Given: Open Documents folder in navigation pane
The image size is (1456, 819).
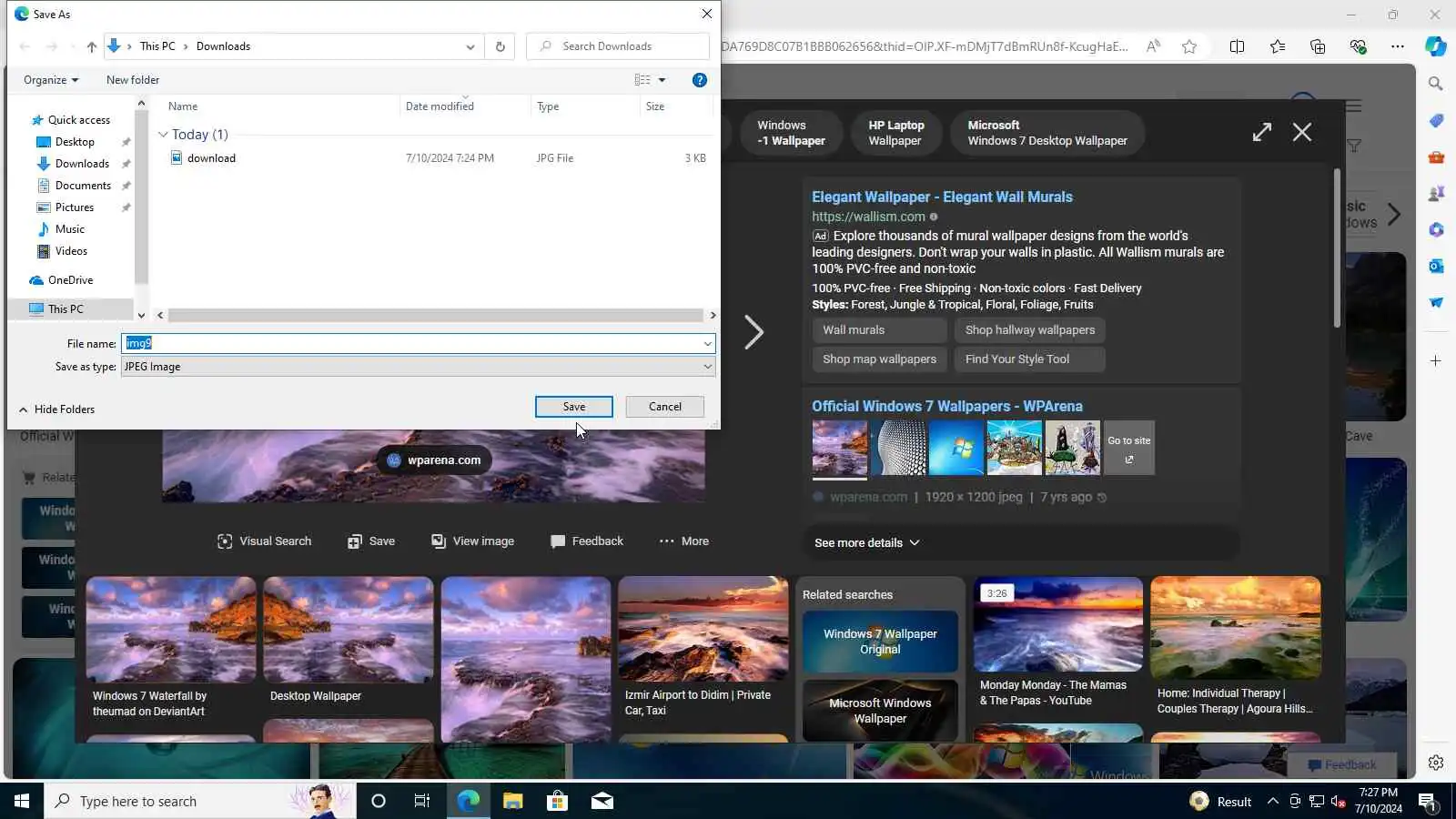Looking at the screenshot, I should coord(83,186).
